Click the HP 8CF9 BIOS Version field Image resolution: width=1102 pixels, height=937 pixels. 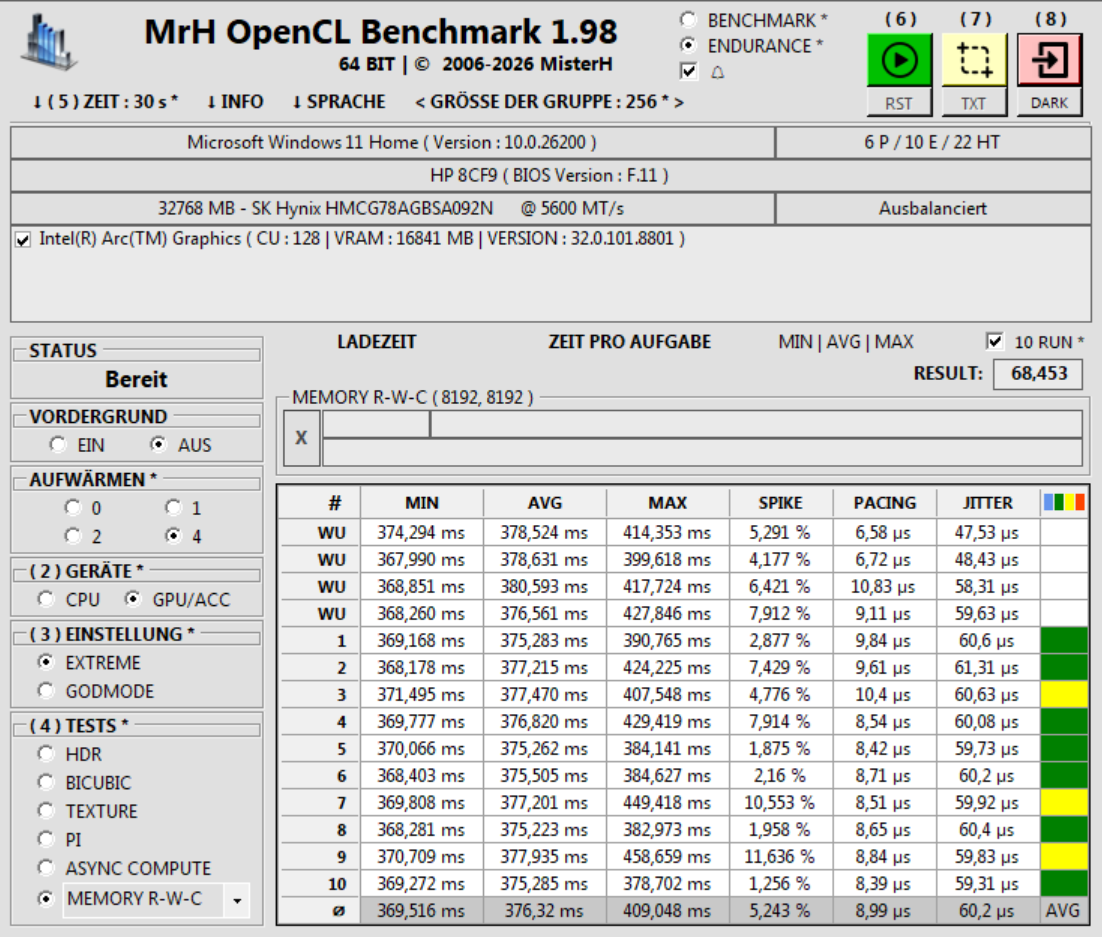[x=550, y=175]
